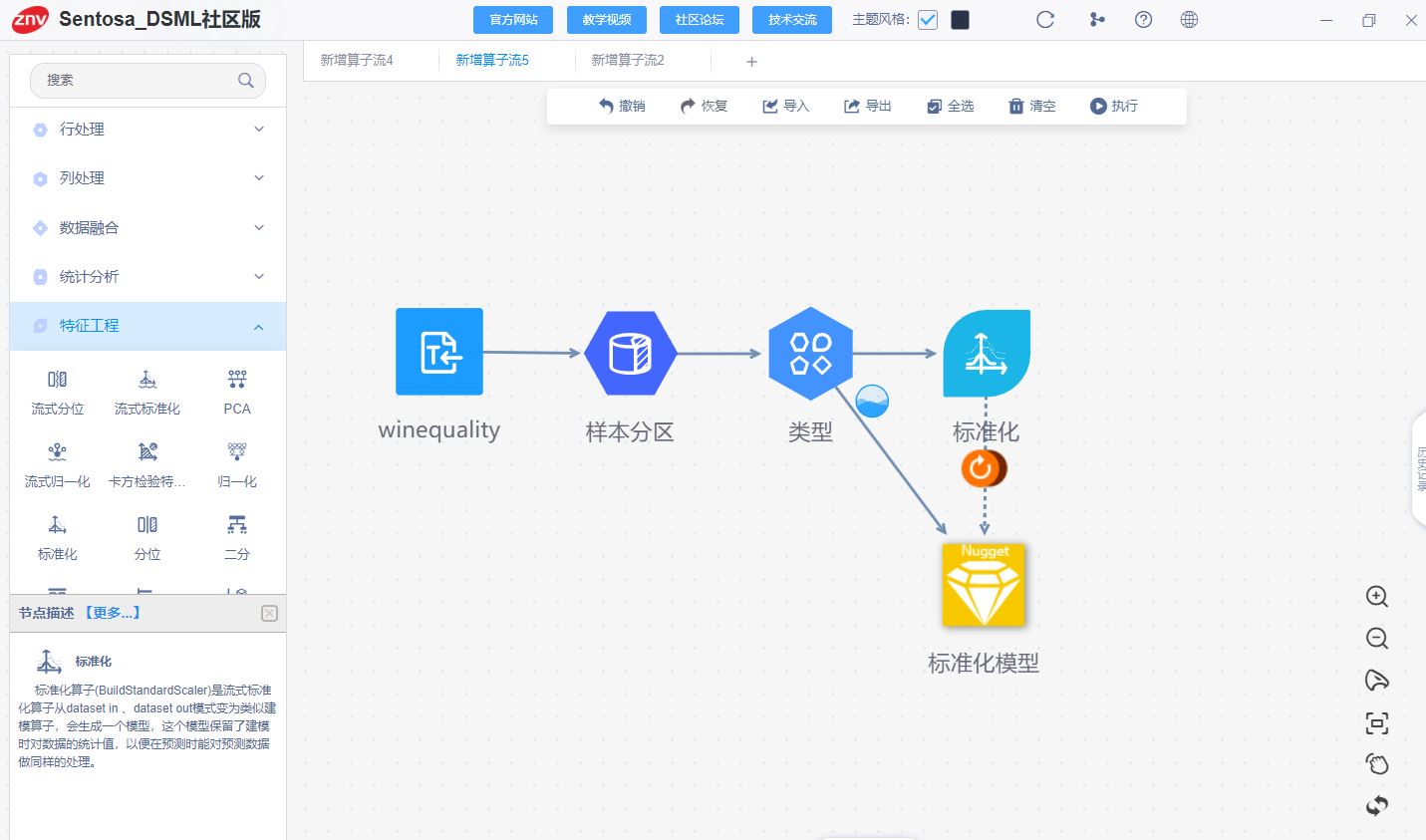Click the hand pan tool icon

point(1377,764)
